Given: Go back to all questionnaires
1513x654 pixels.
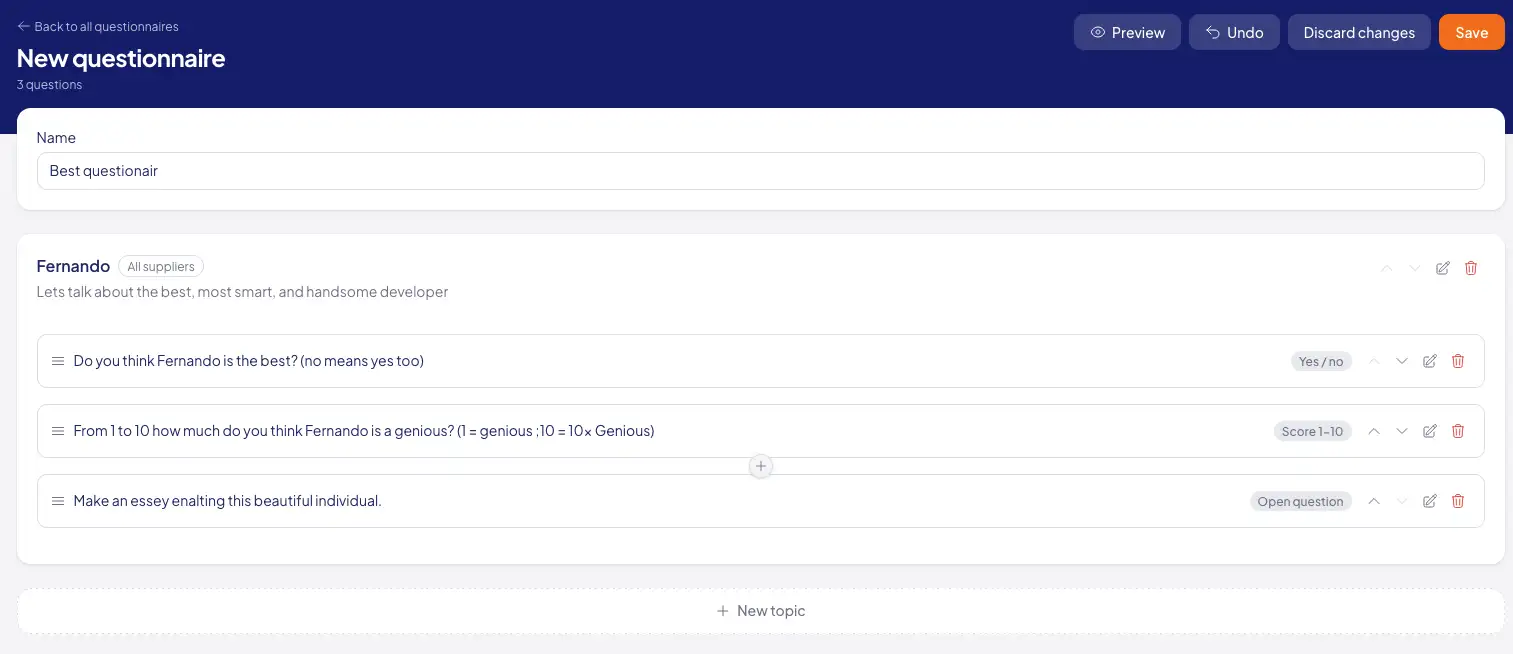Looking at the screenshot, I should coord(98,26).
